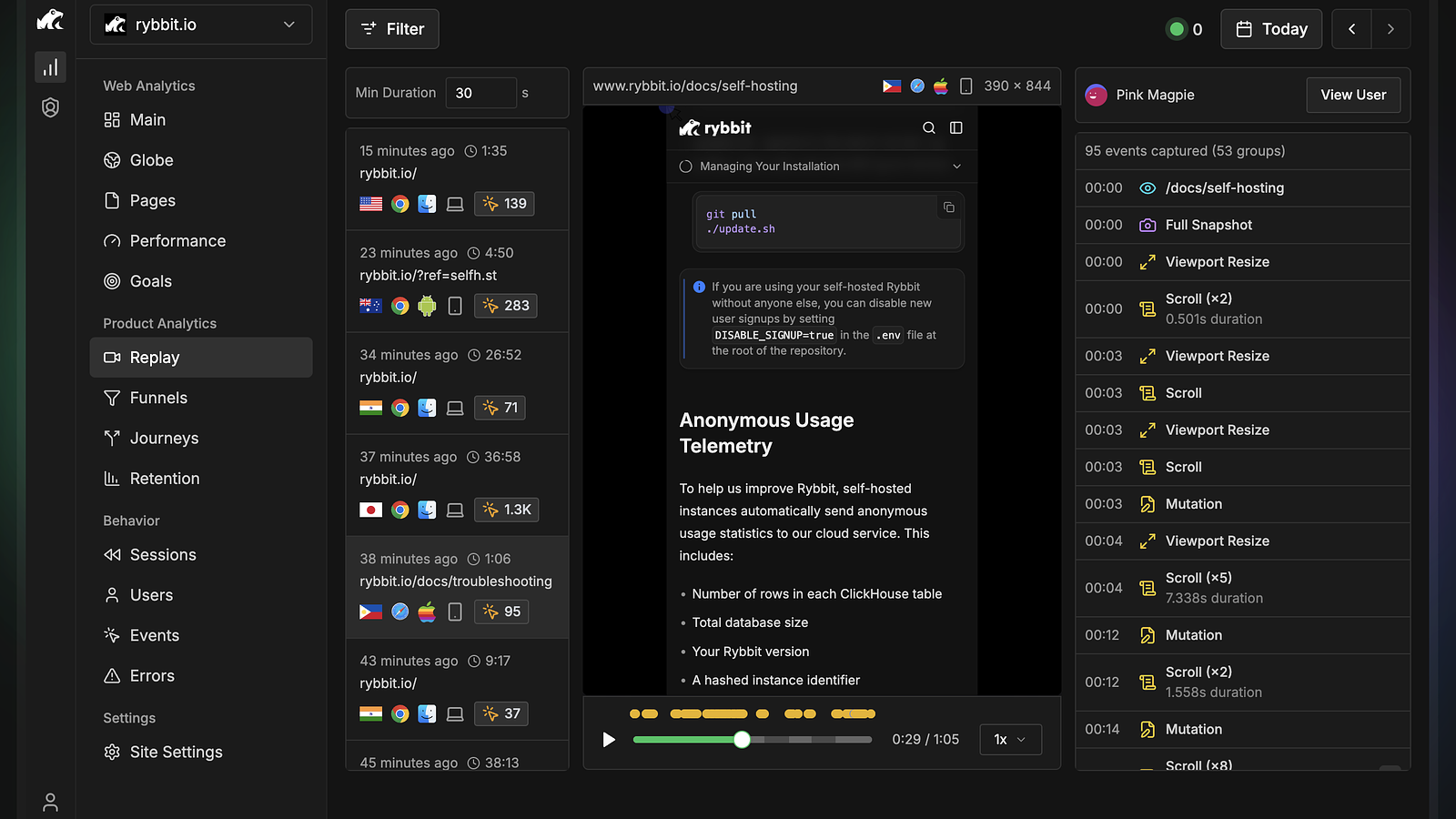The height and width of the screenshot is (819, 1456).
Task: Play the session replay
Action: coord(609,740)
